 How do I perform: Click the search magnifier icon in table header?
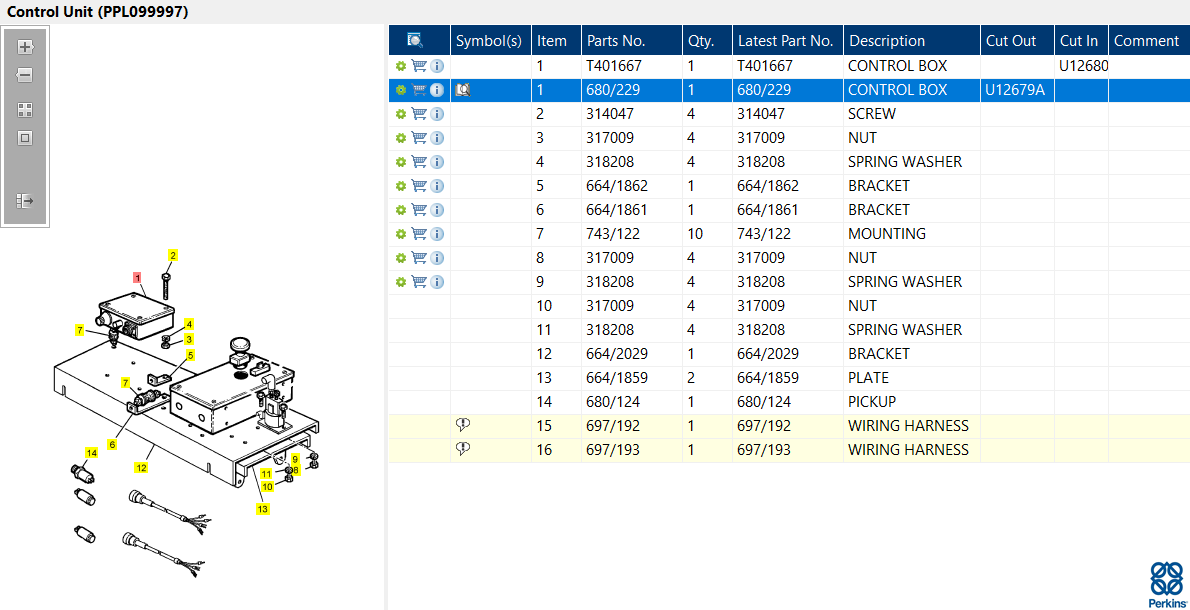(x=414, y=40)
